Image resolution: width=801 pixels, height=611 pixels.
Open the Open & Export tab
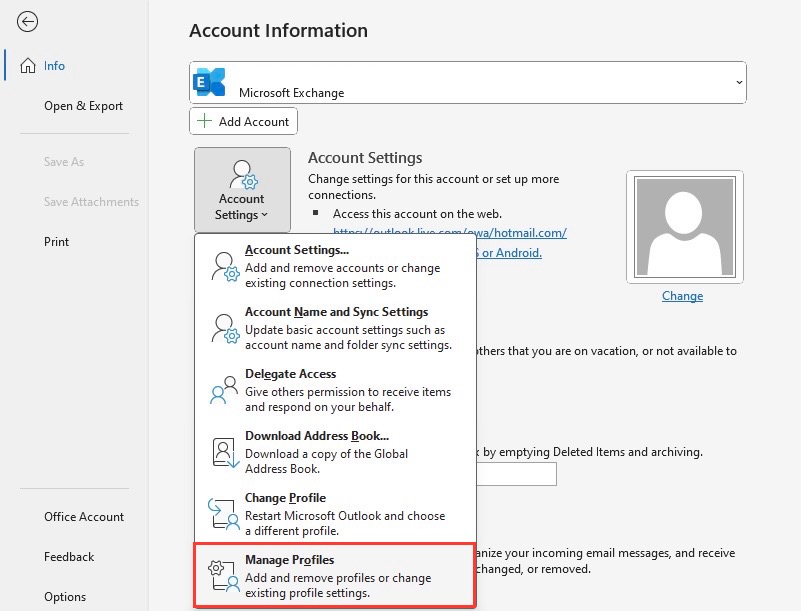[x=83, y=106]
